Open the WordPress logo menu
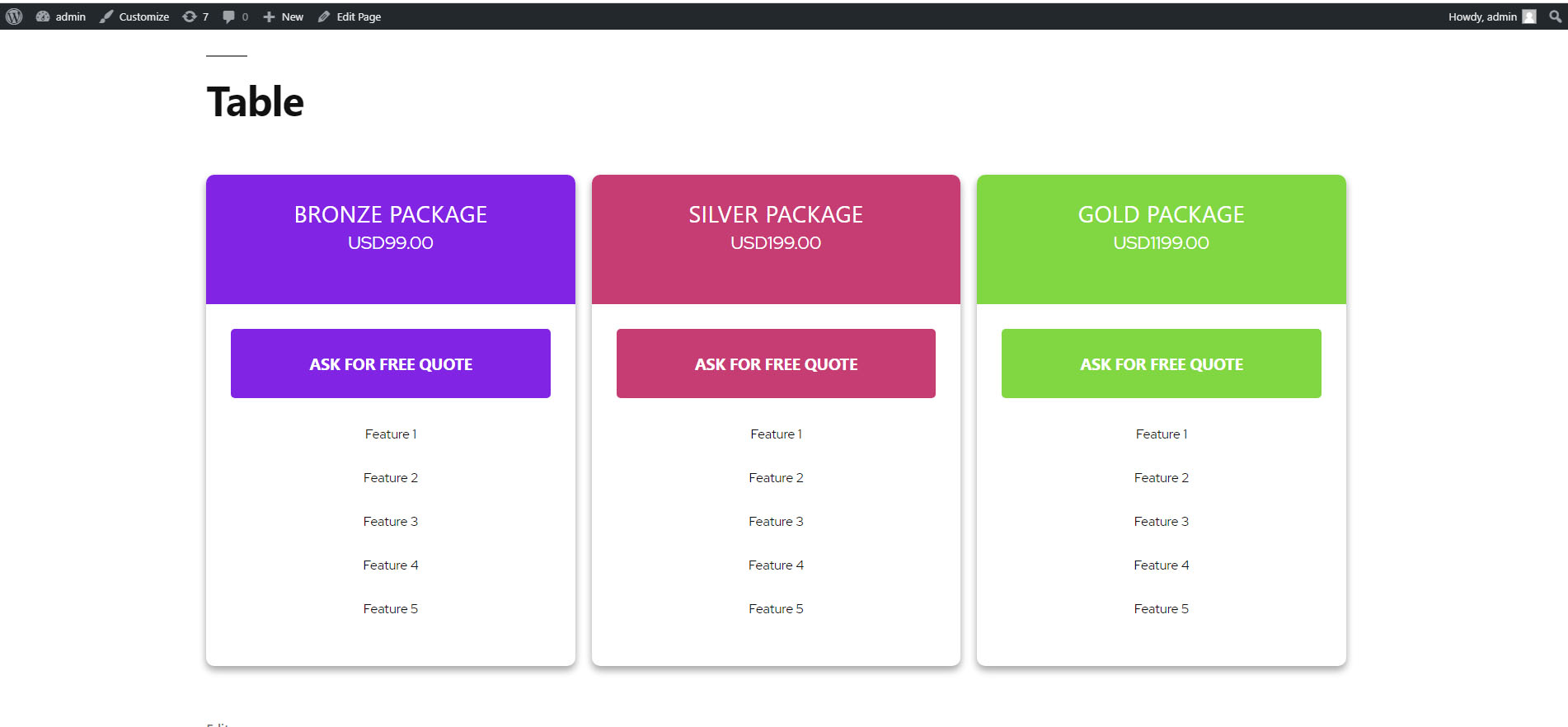Image resolution: width=1568 pixels, height=727 pixels. pyautogui.click(x=14, y=16)
